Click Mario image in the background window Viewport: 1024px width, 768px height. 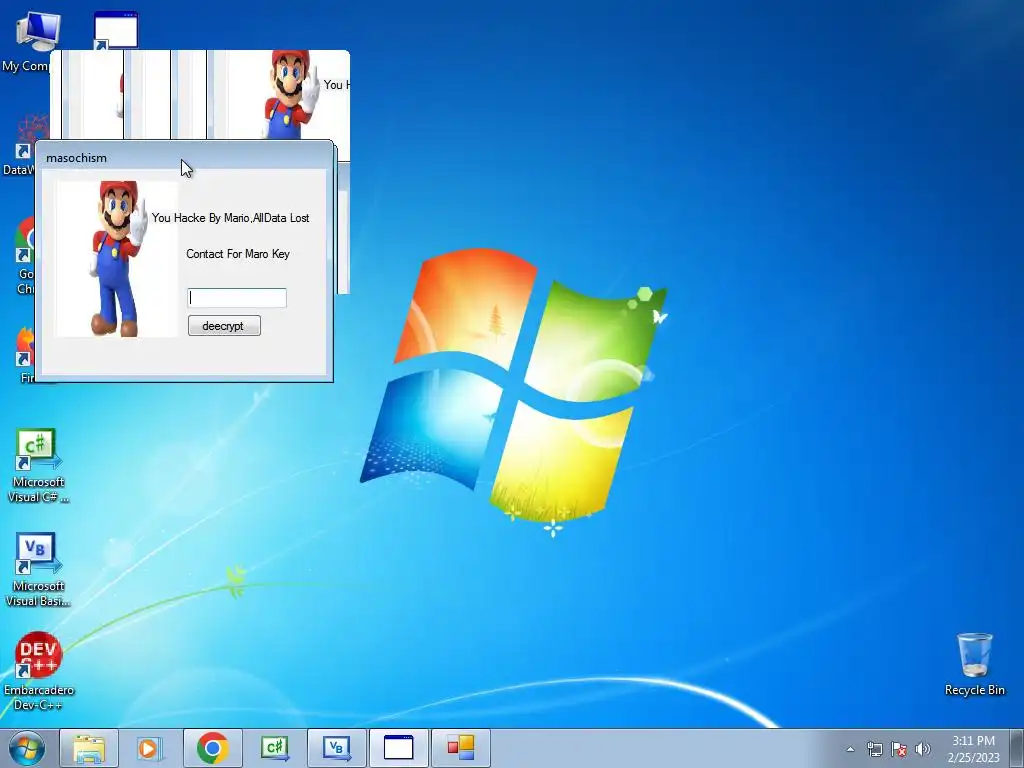click(x=292, y=95)
